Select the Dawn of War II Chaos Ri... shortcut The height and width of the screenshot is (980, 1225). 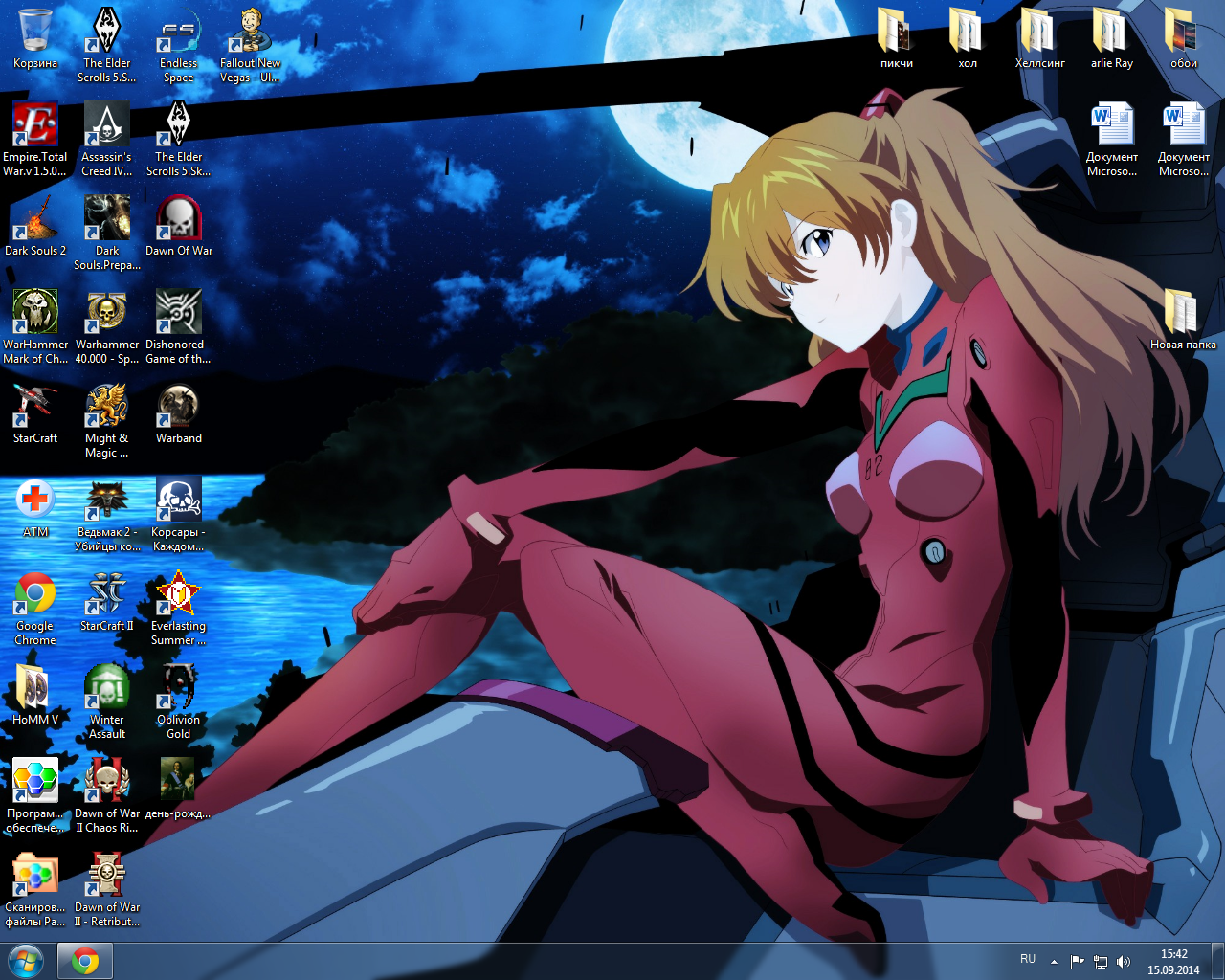tap(106, 795)
